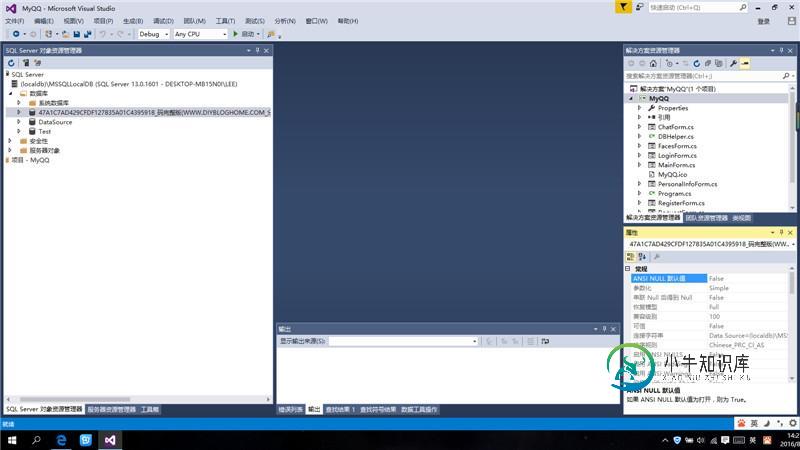Toggle the Categorized view in Properties panel
Screen dimensions: 800x450
tap(631, 257)
